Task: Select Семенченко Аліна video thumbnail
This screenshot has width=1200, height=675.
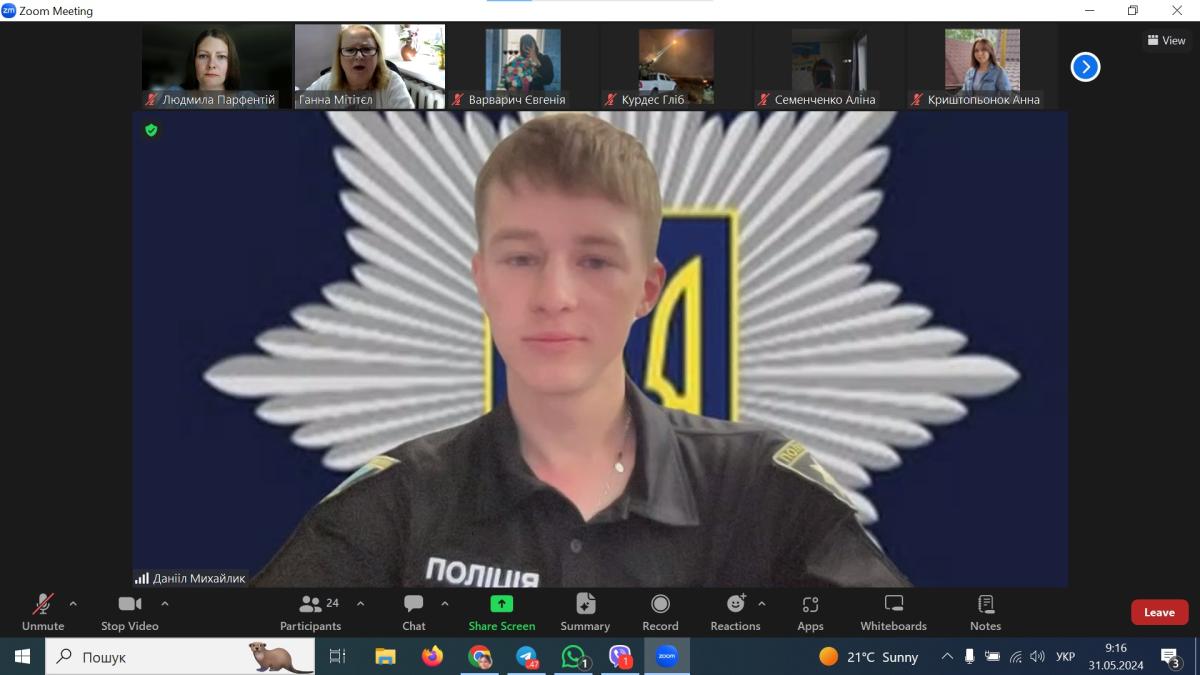Action: pyautogui.click(x=829, y=67)
